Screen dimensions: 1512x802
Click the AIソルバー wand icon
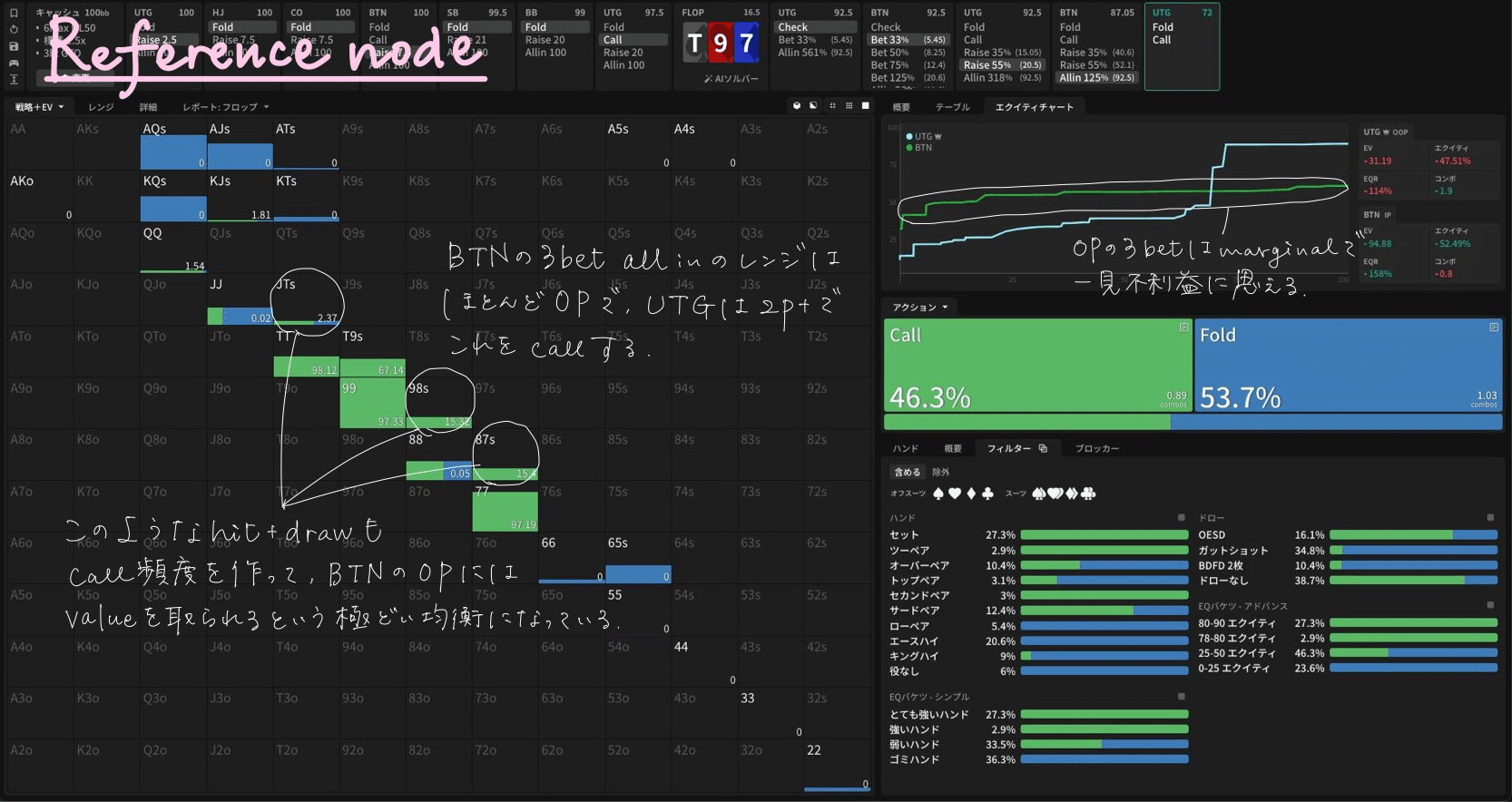(709, 79)
